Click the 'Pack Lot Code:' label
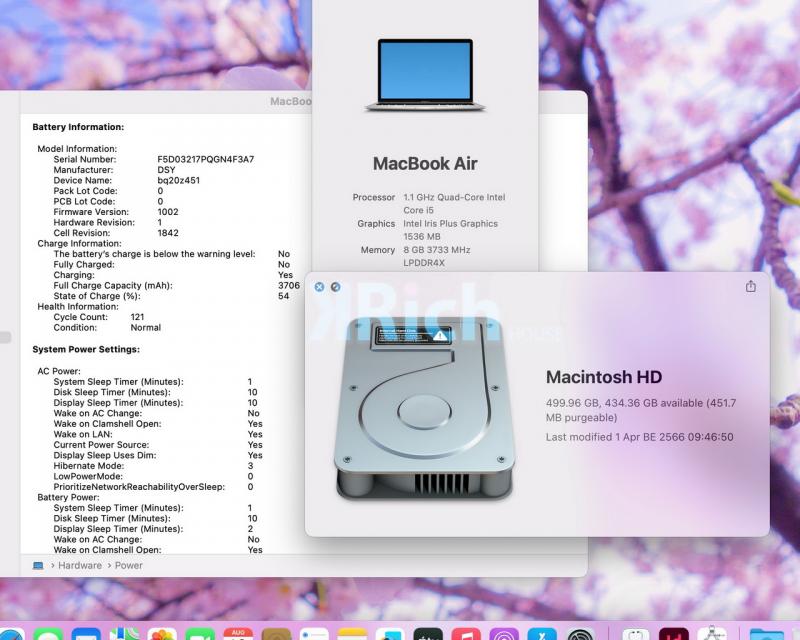800x640 pixels. point(85,191)
